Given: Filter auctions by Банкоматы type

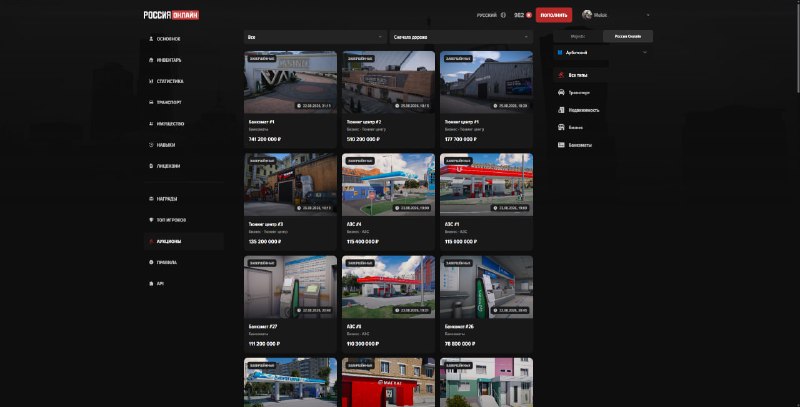Looking at the screenshot, I should [x=581, y=145].
